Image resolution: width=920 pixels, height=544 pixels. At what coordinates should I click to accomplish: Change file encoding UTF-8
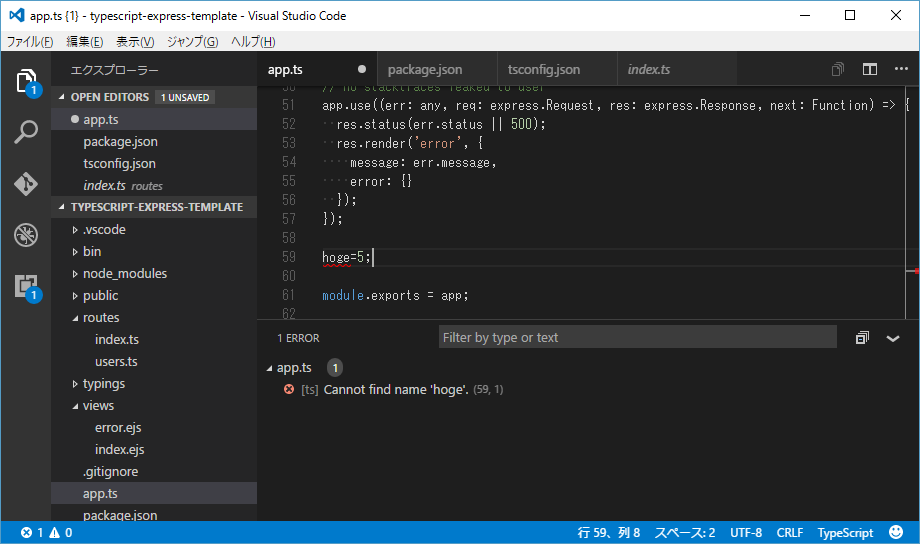[746, 532]
